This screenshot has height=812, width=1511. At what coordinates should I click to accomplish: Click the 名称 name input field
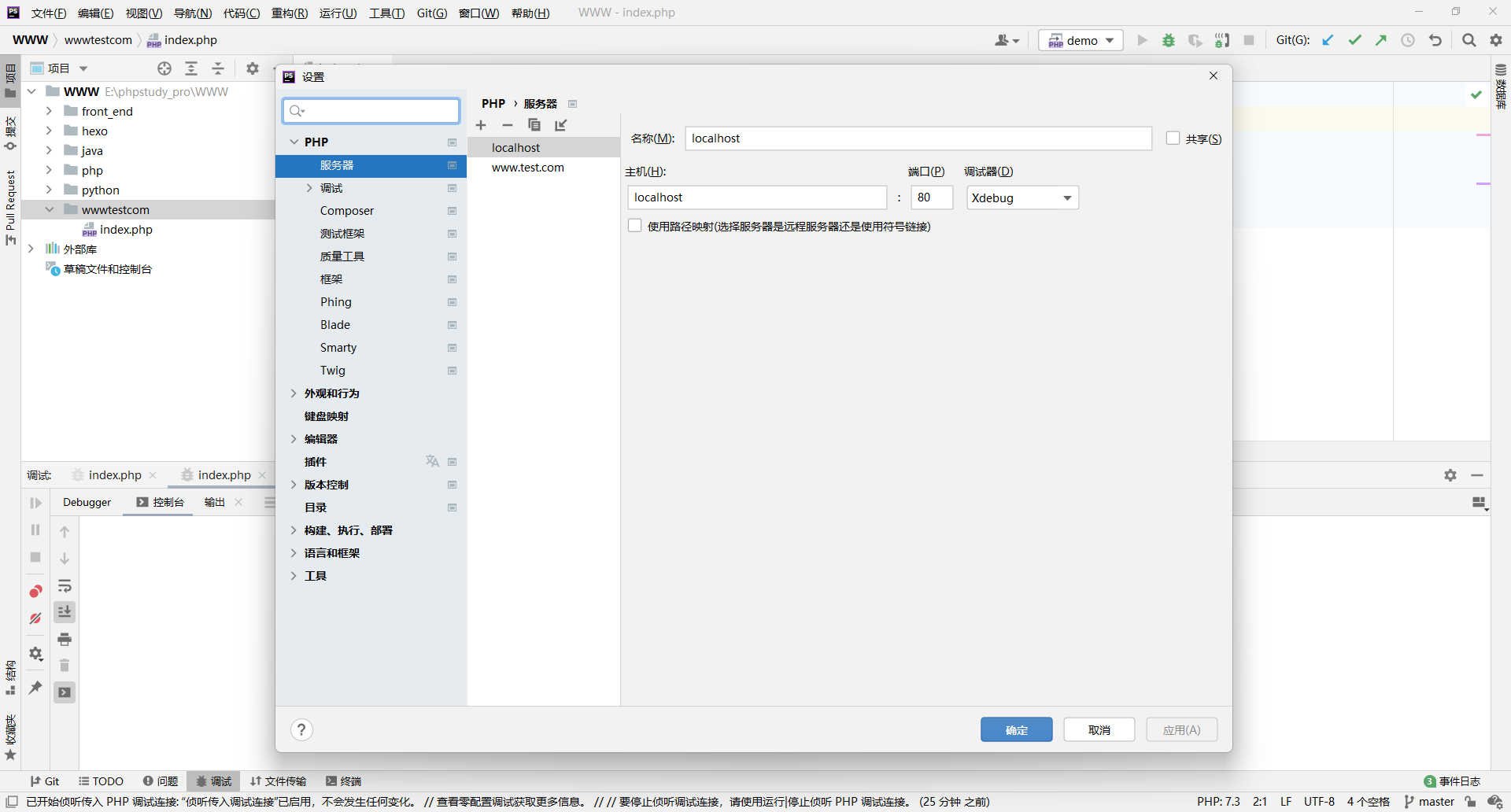(918, 138)
